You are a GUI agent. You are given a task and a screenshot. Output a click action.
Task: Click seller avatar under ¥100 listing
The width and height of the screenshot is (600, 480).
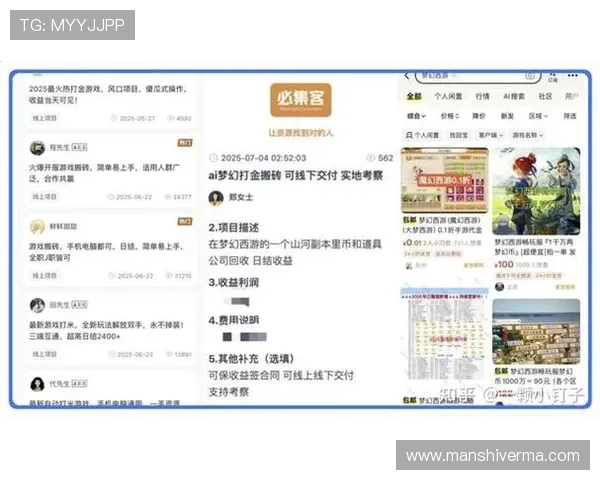pos(499,287)
